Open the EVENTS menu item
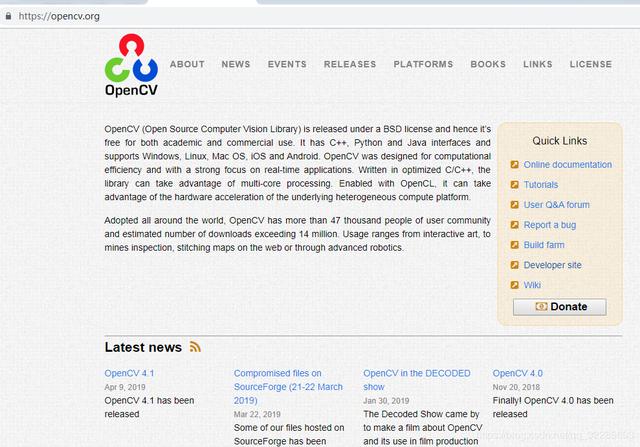This screenshot has height=447, width=640. click(x=287, y=64)
